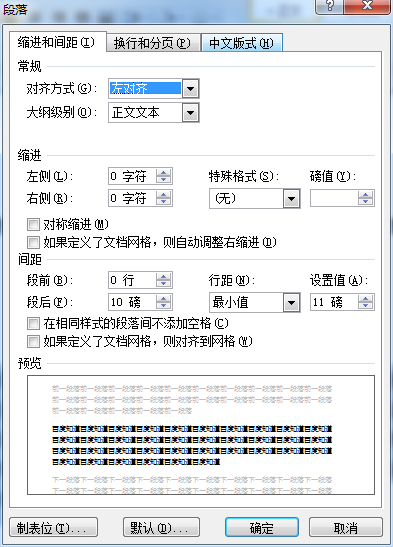The width and height of the screenshot is (393, 547).
Task: Decrease 左侧 indent with down arrow
Action: pos(164,180)
